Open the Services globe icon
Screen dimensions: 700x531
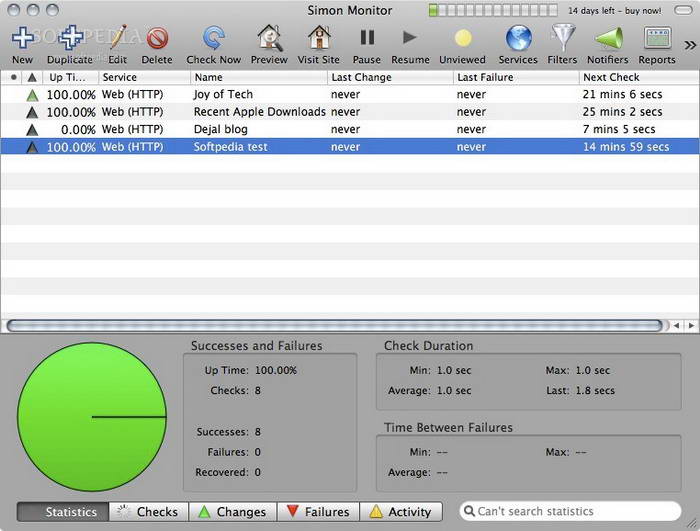pos(518,38)
